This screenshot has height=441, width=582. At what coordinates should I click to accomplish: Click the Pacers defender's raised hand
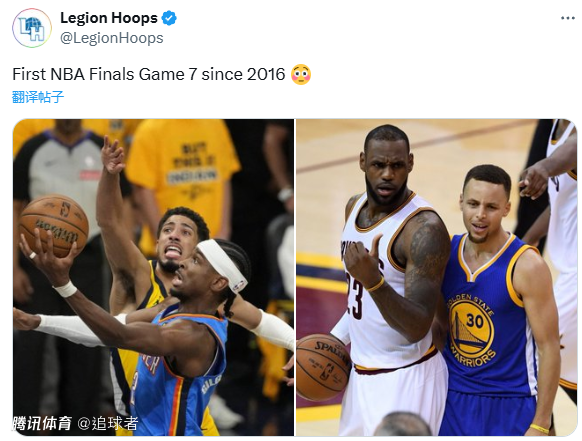click(x=112, y=155)
